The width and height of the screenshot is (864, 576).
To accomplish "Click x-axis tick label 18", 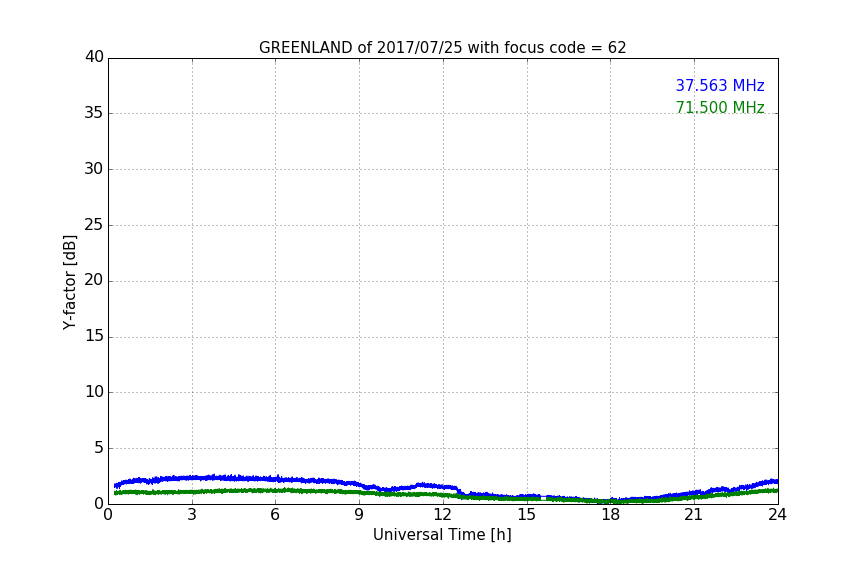I will click(610, 515).
